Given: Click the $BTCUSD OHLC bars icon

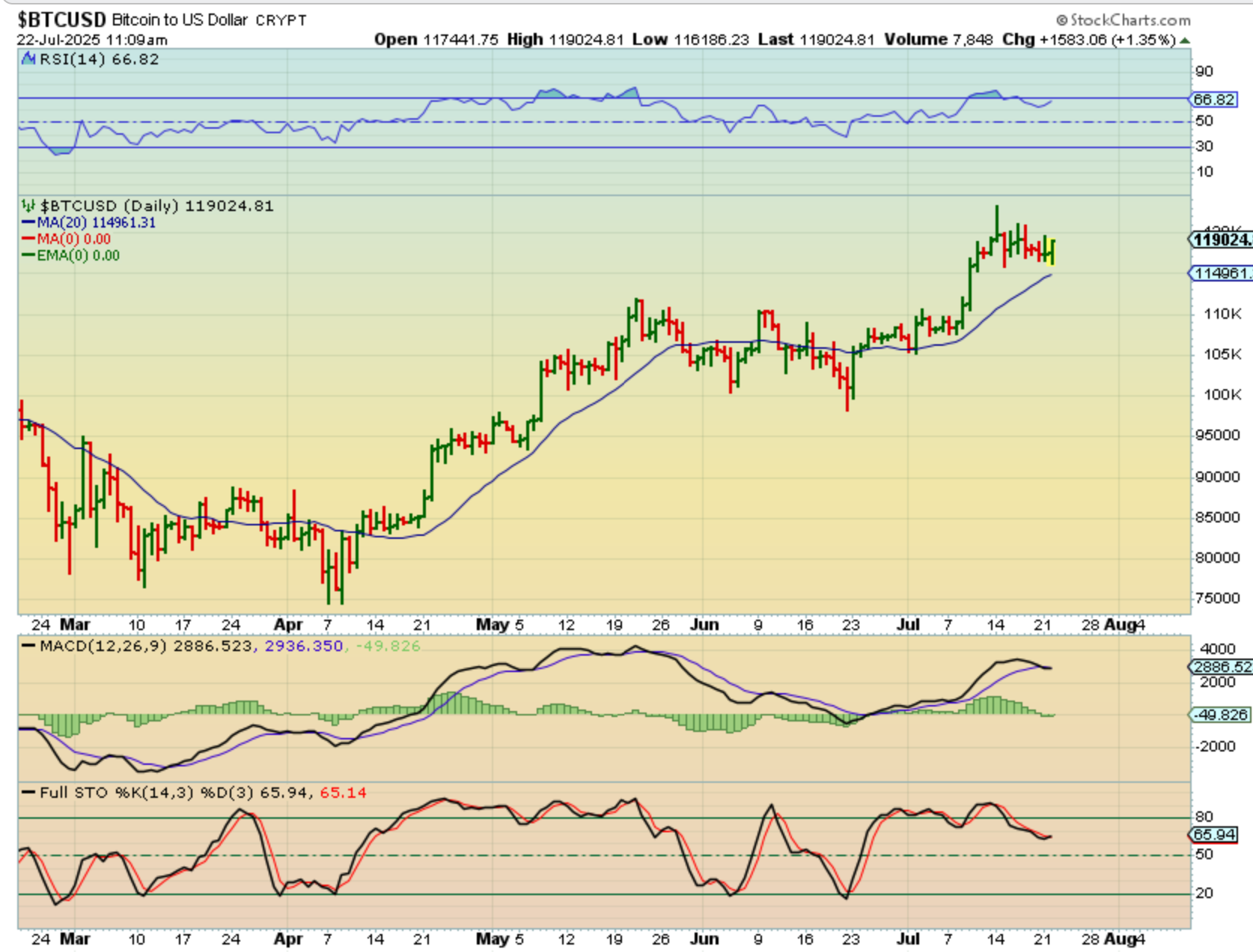Looking at the screenshot, I should point(28,206).
